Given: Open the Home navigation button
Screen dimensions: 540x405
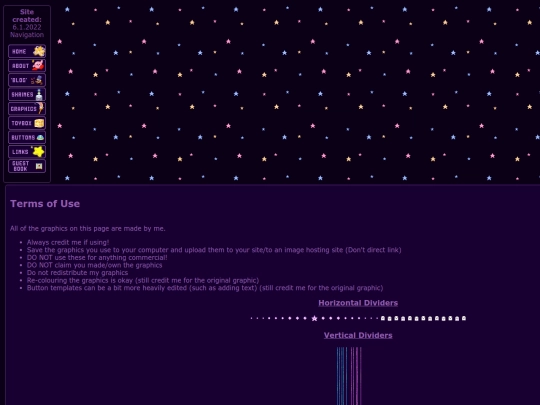Looking at the screenshot, I should pyautogui.click(x=27, y=51).
